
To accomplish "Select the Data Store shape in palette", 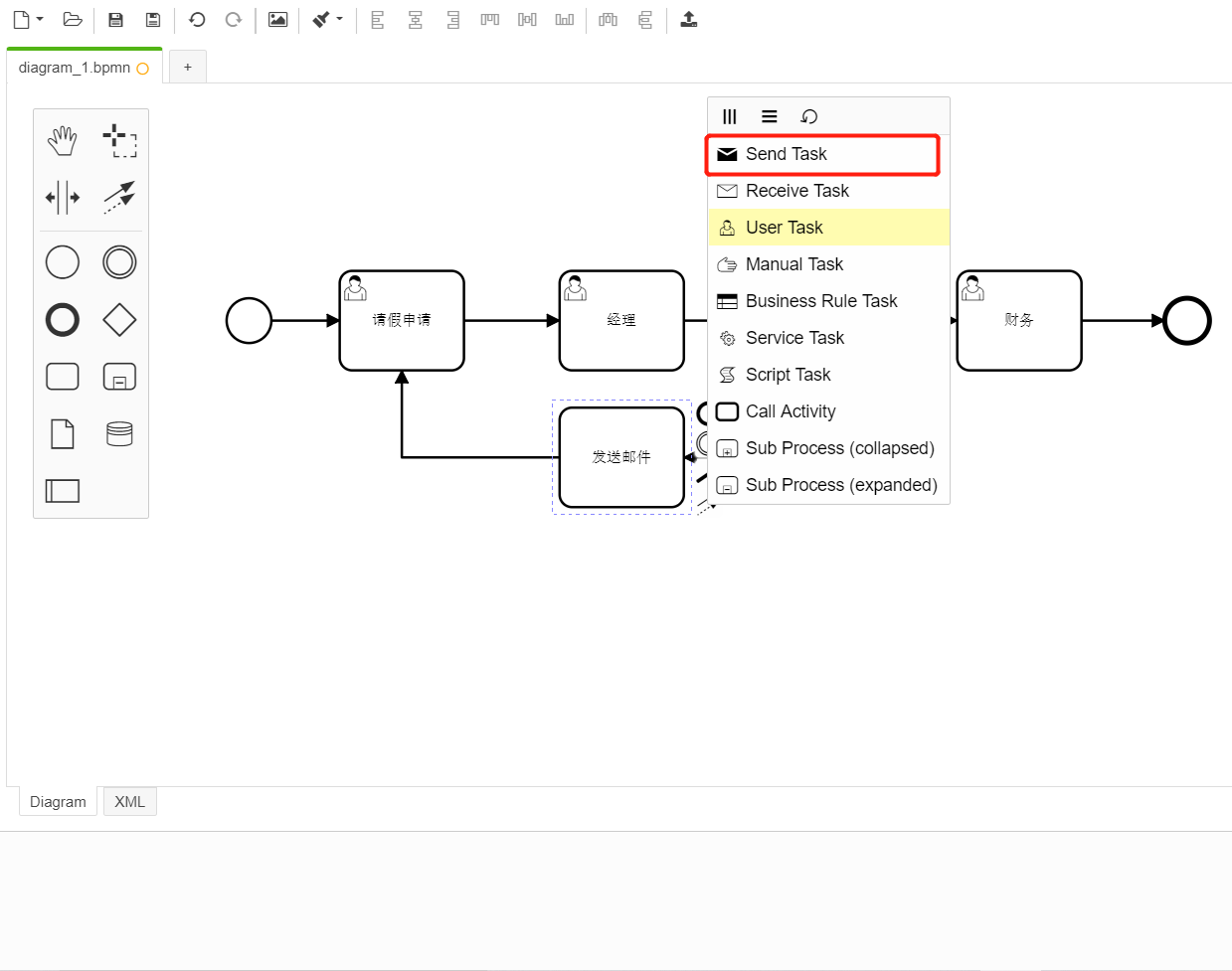I will coord(118,432).
